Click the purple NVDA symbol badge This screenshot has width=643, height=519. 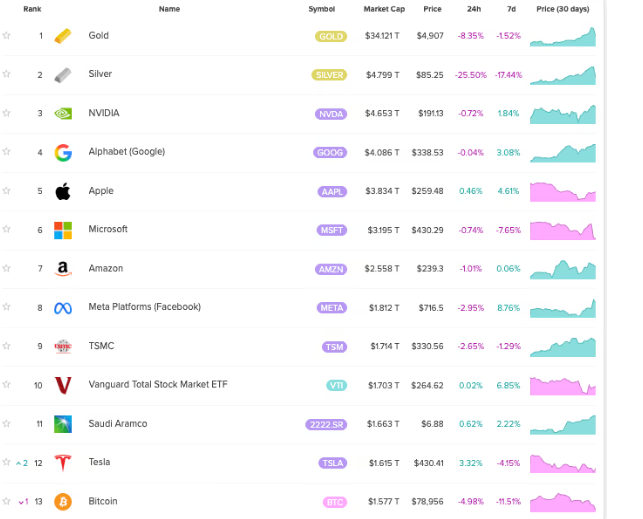(330, 114)
